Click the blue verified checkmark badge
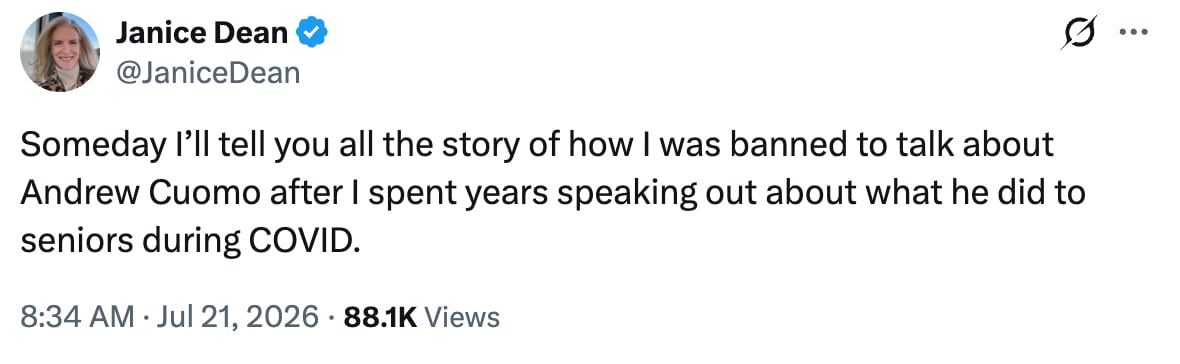 click(312, 33)
